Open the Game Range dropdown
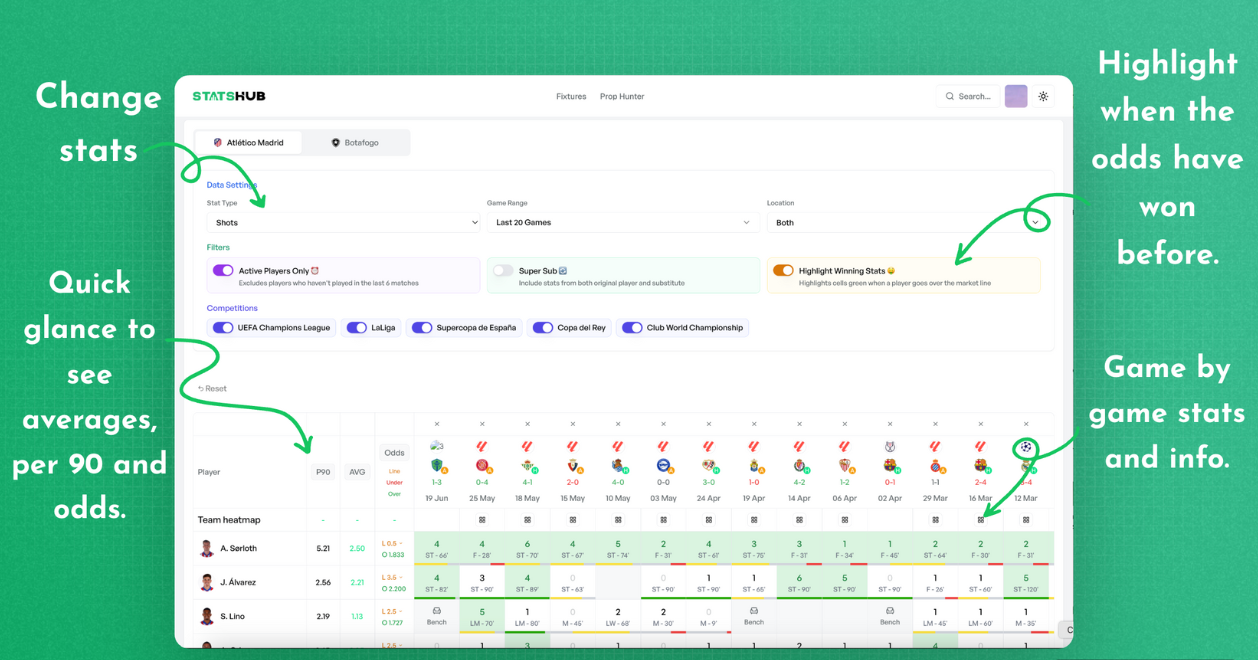Viewport: 1258px width, 660px height. point(623,222)
